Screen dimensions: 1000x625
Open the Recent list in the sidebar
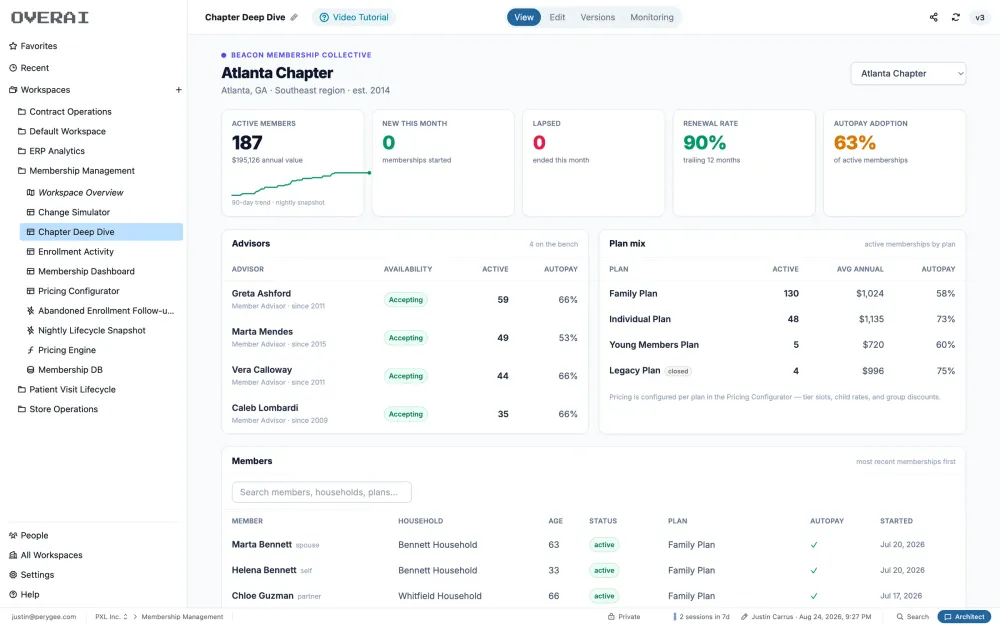click(x=29, y=68)
